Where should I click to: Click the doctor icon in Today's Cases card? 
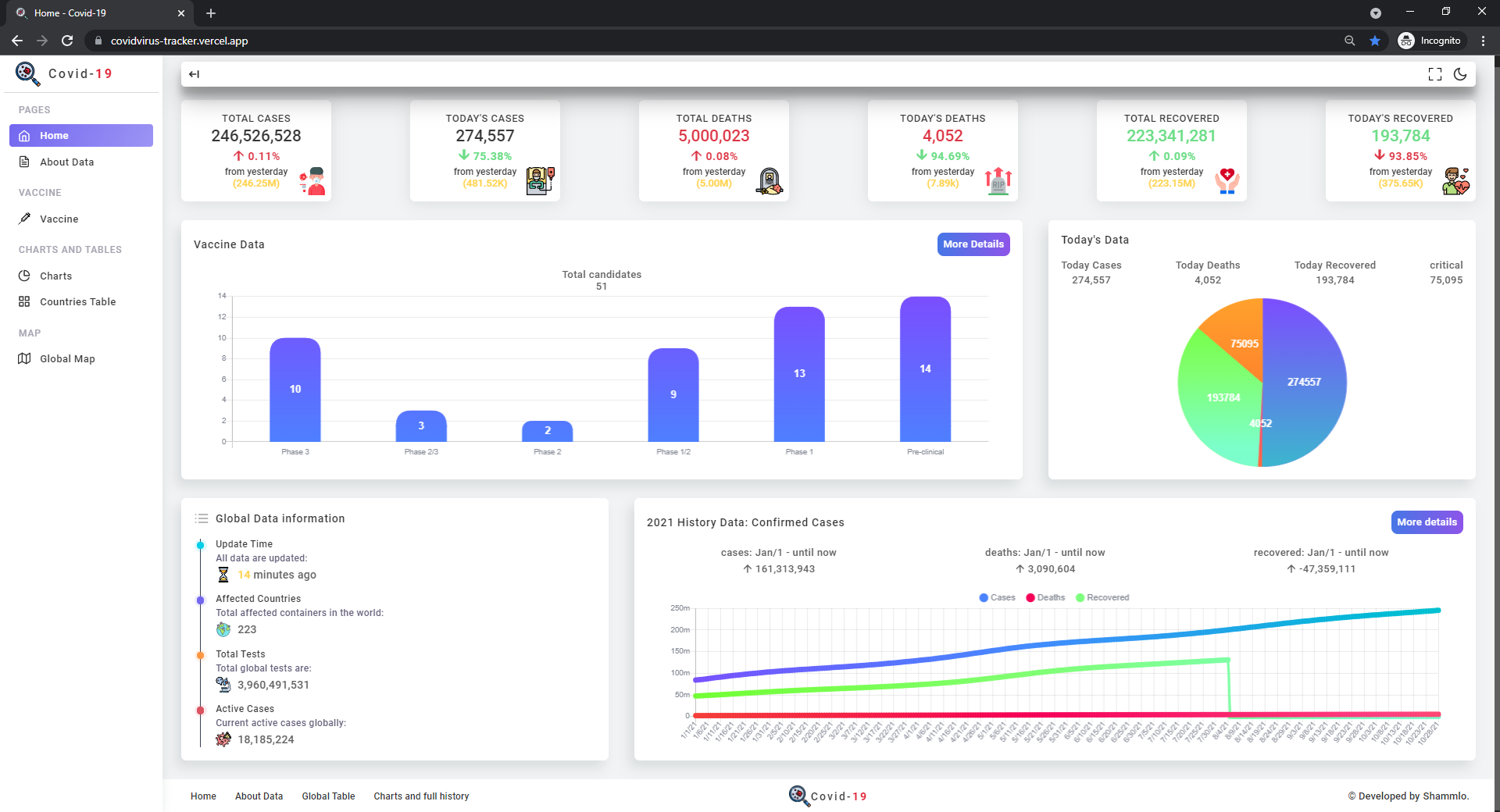(541, 181)
